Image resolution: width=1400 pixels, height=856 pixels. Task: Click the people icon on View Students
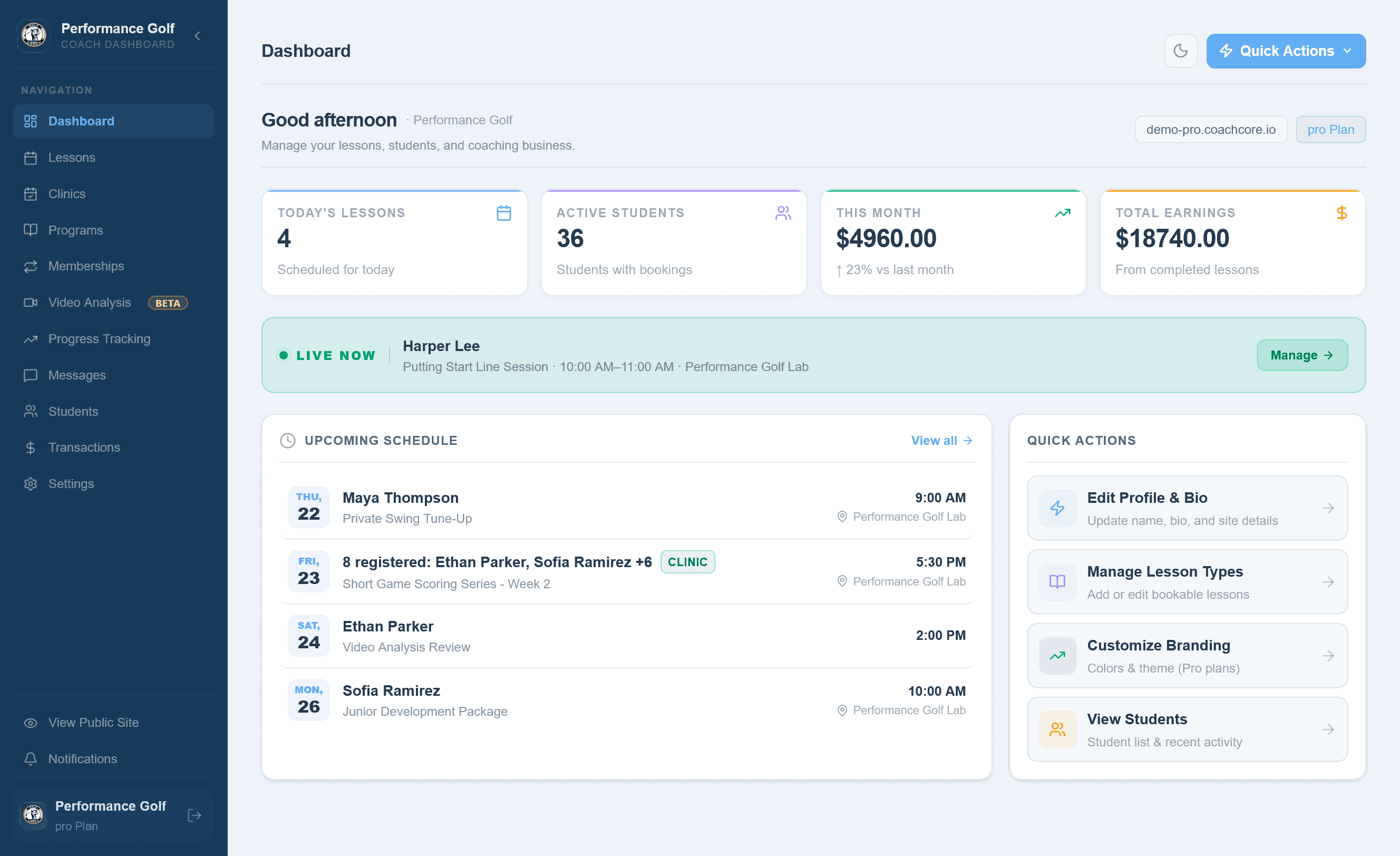(x=1057, y=729)
